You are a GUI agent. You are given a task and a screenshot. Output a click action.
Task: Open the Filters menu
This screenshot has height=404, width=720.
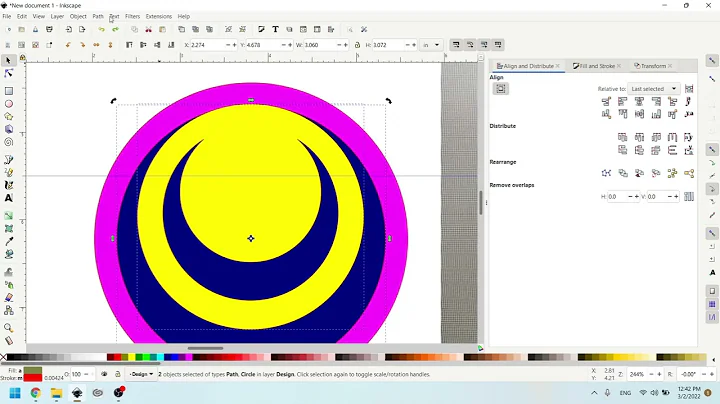click(132, 16)
